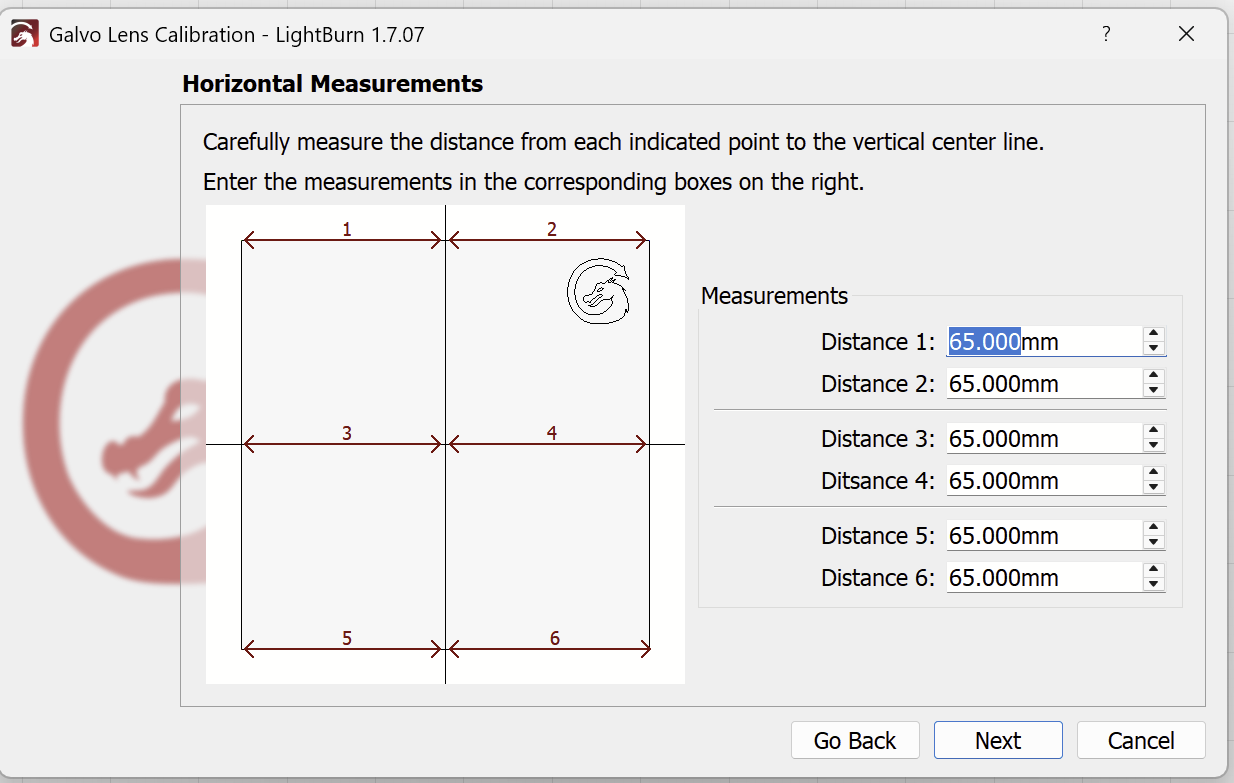Decrease Distance 3 with down arrow

point(1154,445)
